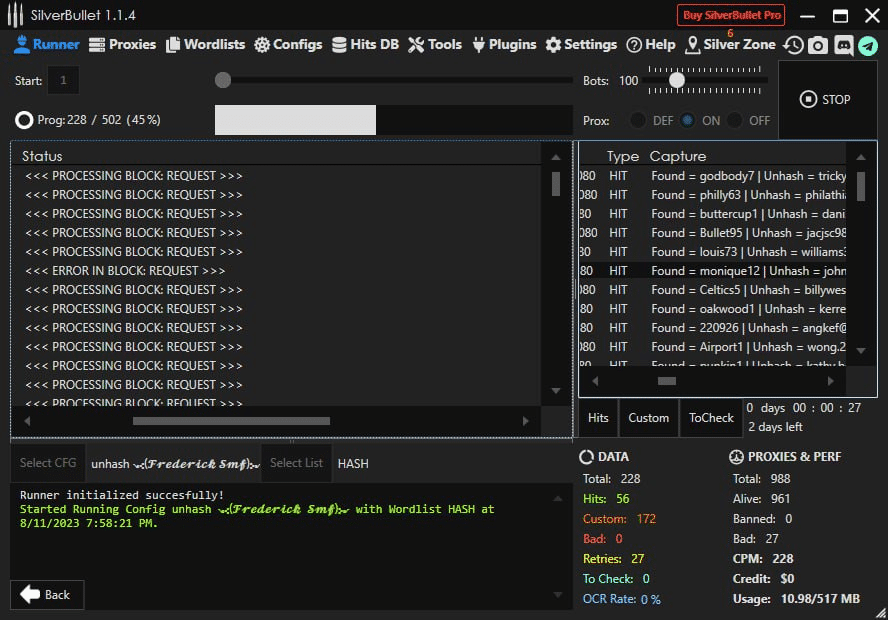Click the Hits DB database icon
The image size is (888, 620).
[x=340, y=44]
